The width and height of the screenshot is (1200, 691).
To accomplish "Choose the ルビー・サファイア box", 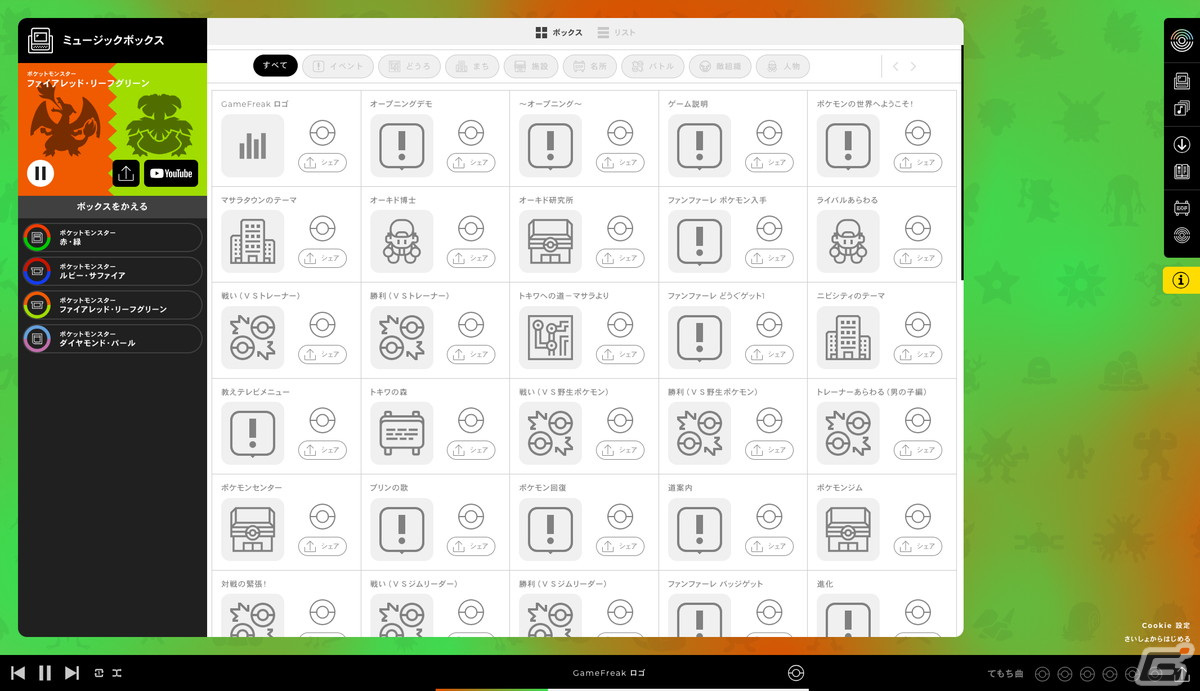I will (x=112, y=271).
